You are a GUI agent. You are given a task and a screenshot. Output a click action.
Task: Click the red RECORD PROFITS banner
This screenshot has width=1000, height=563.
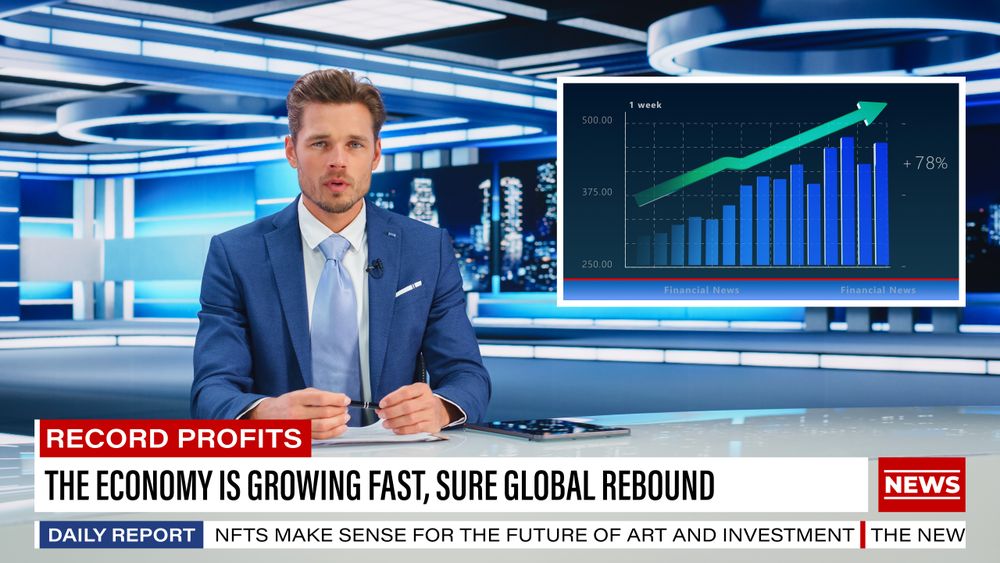pyautogui.click(x=175, y=439)
